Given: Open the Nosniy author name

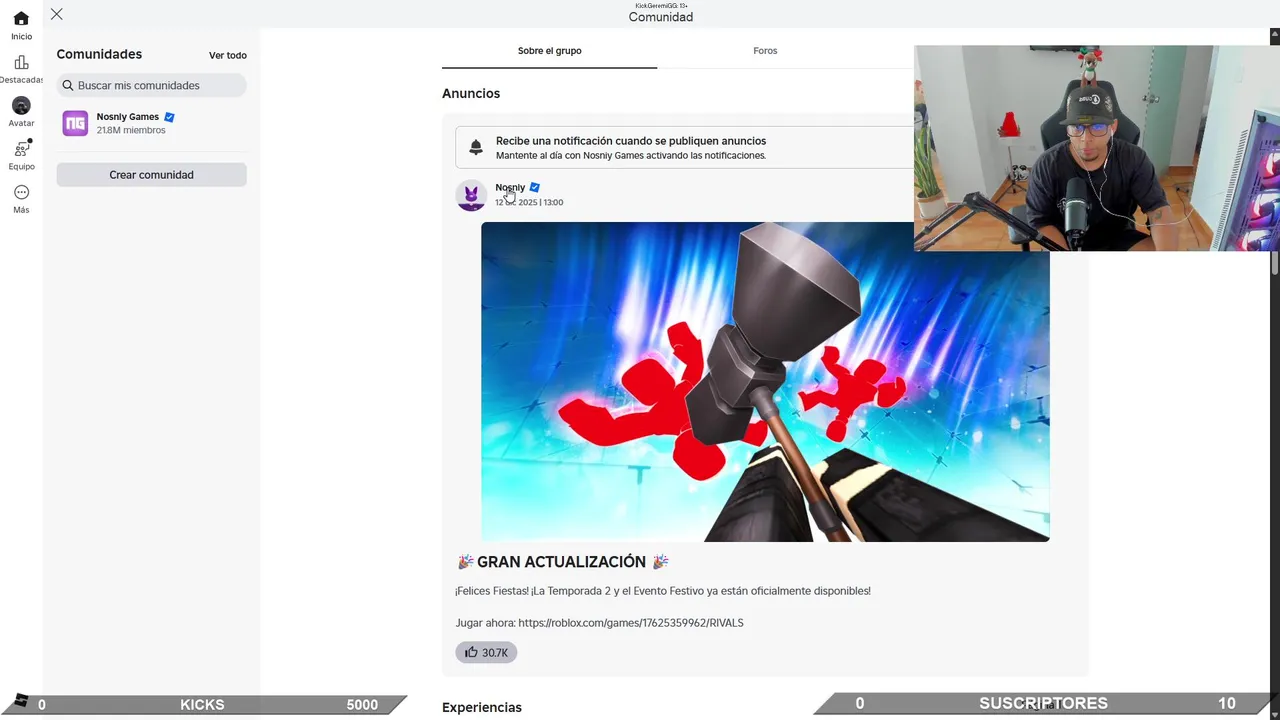Looking at the screenshot, I should (510, 188).
